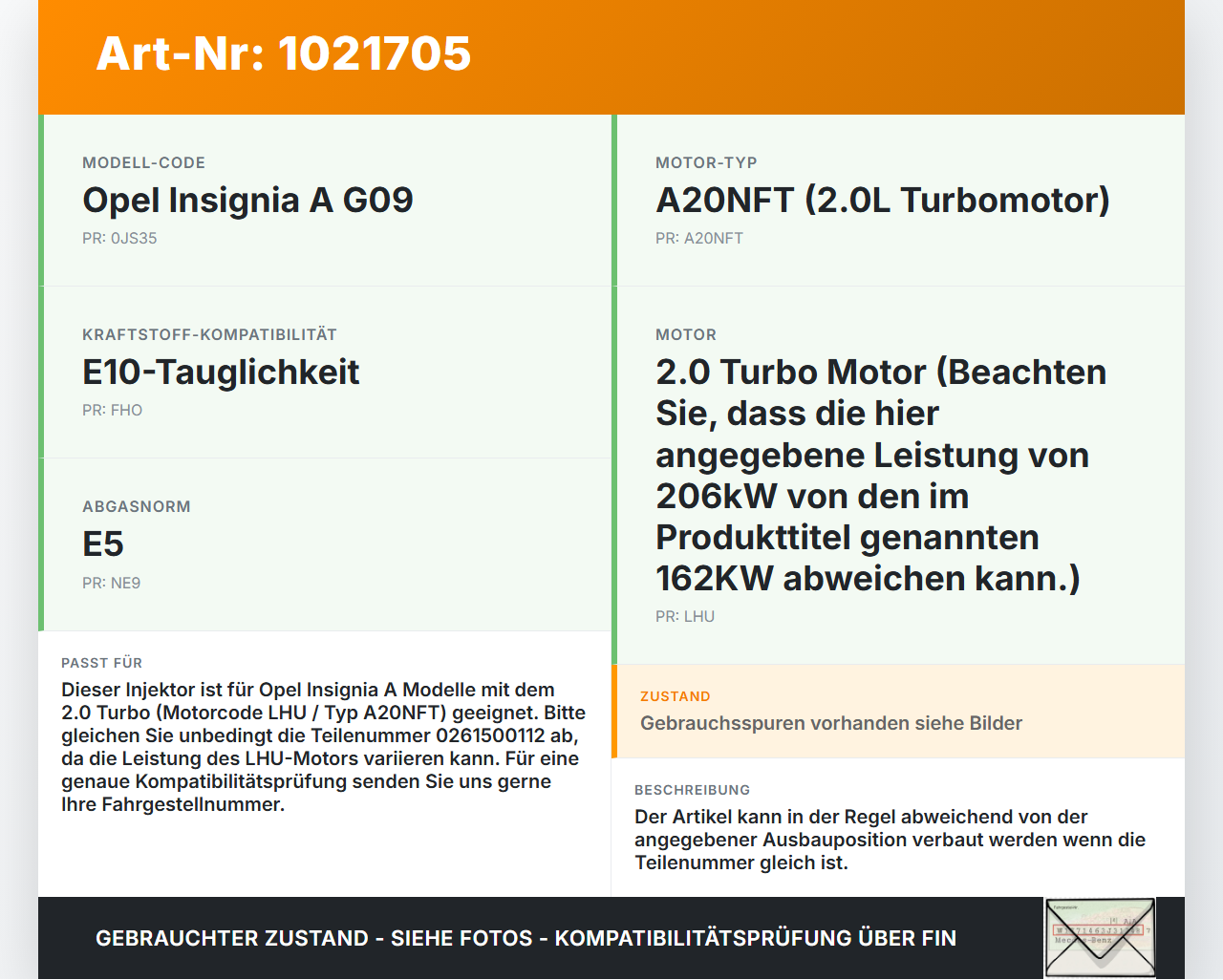
Task: Click the '2.0 Turbo Motor (Beachten Sie...' description
Action: (881, 475)
